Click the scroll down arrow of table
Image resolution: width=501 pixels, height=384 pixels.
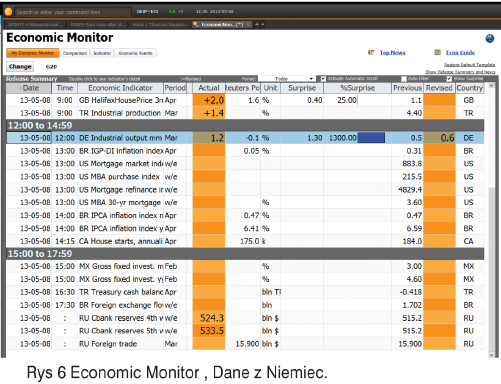pyautogui.click(x=491, y=355)
